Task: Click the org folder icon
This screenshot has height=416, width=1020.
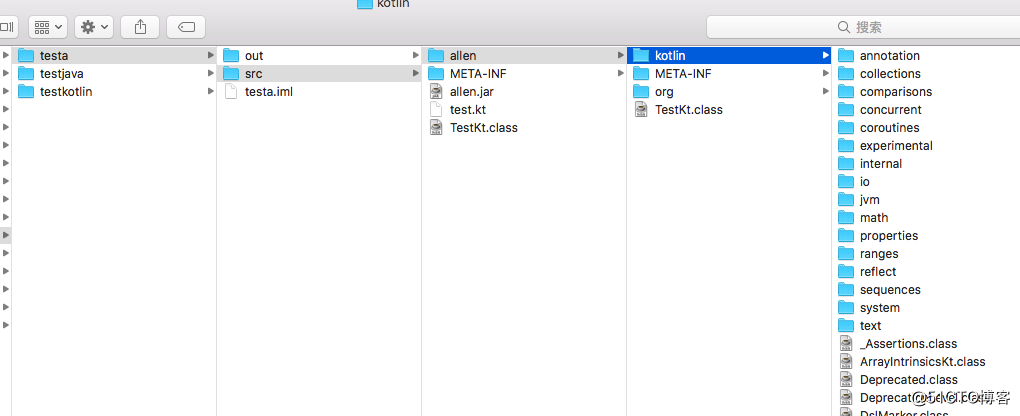Action: (641, 91)
